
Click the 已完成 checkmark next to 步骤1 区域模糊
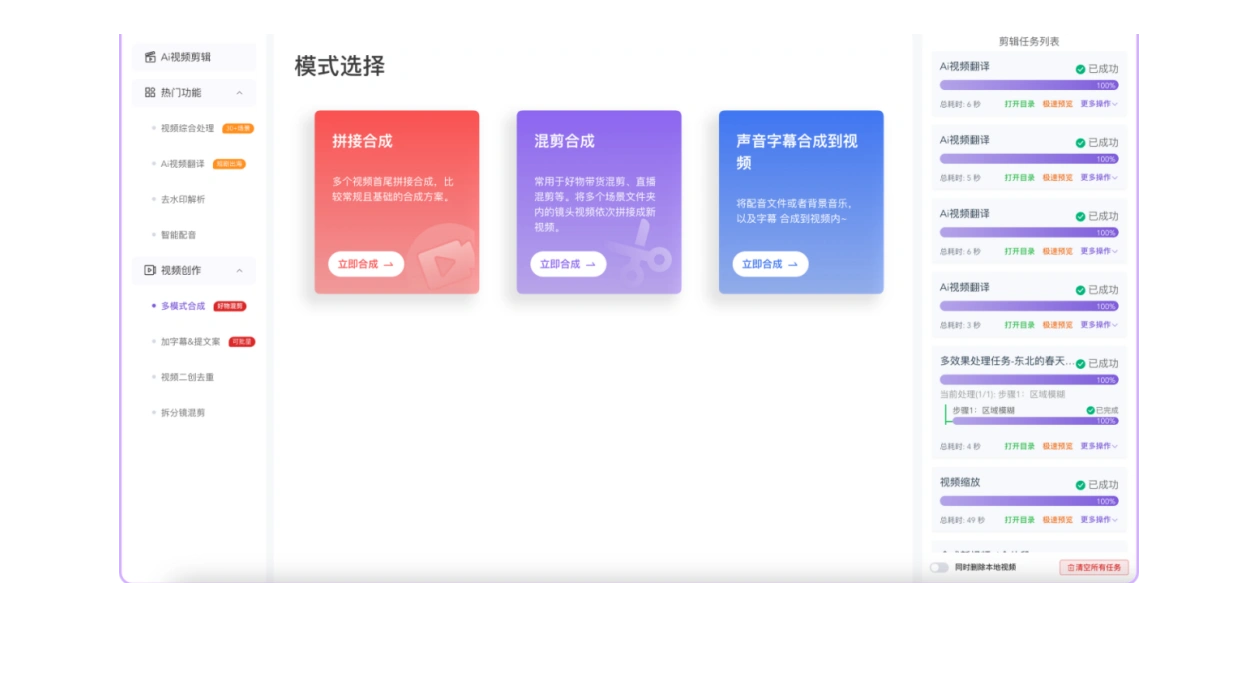(x=1090, y=410)
